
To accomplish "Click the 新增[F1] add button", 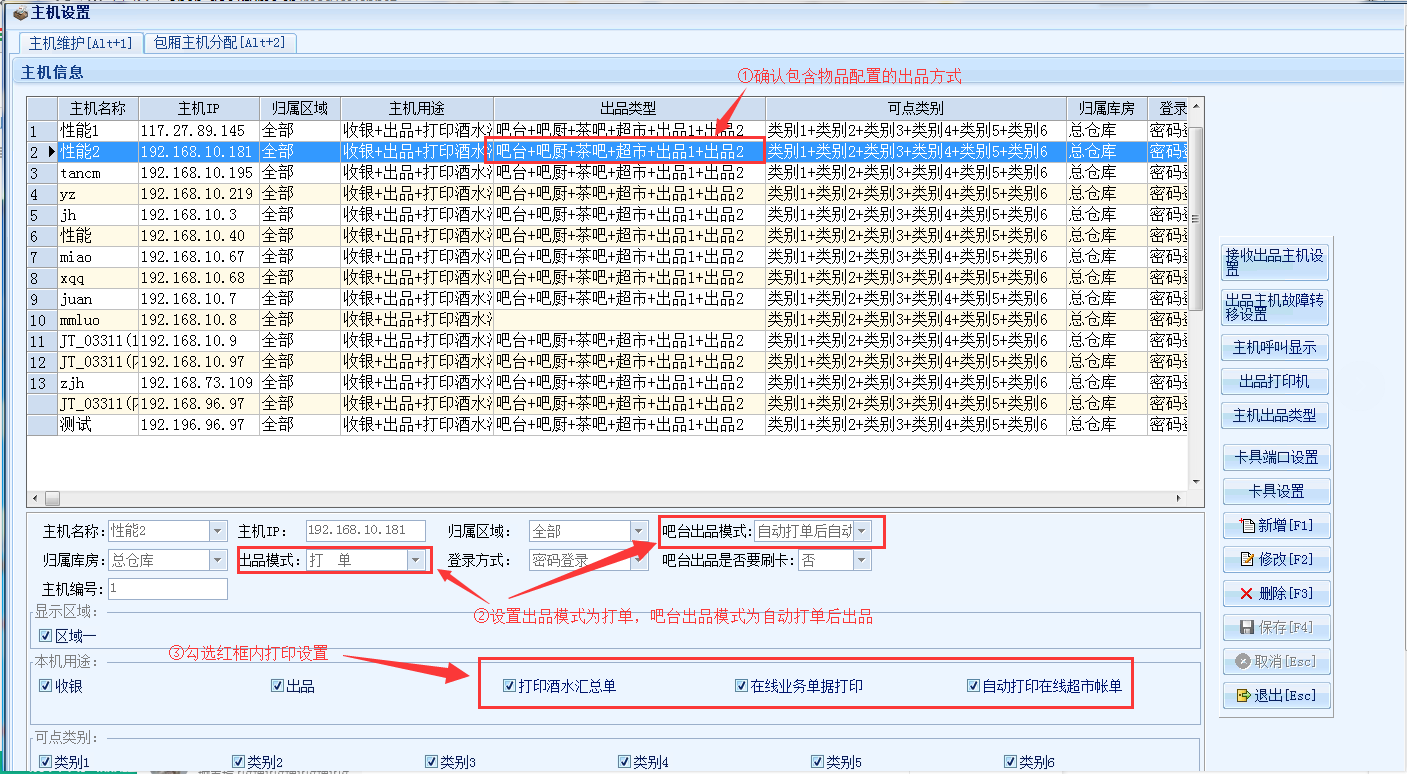I will [x=1276, y=525].
